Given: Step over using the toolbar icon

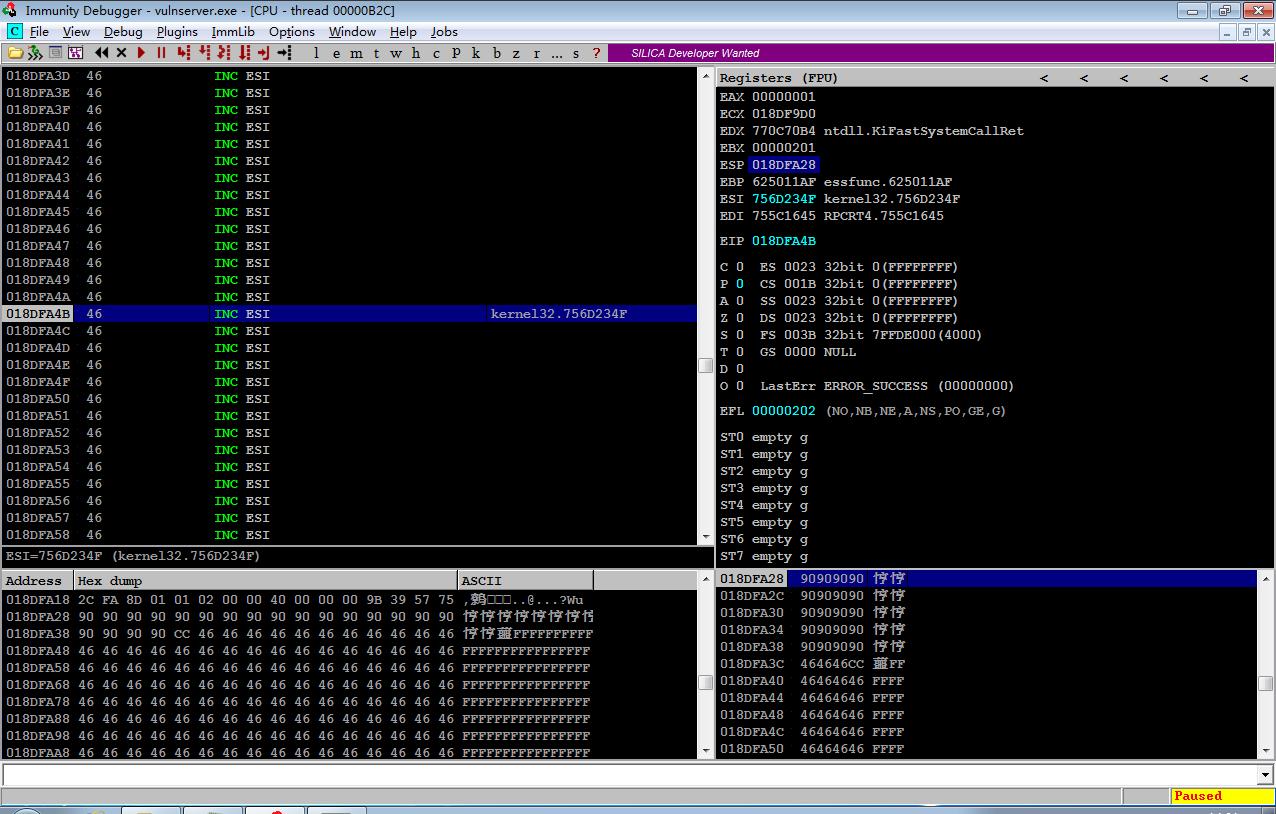Looking at the screenshot, I should pos(204,53).
